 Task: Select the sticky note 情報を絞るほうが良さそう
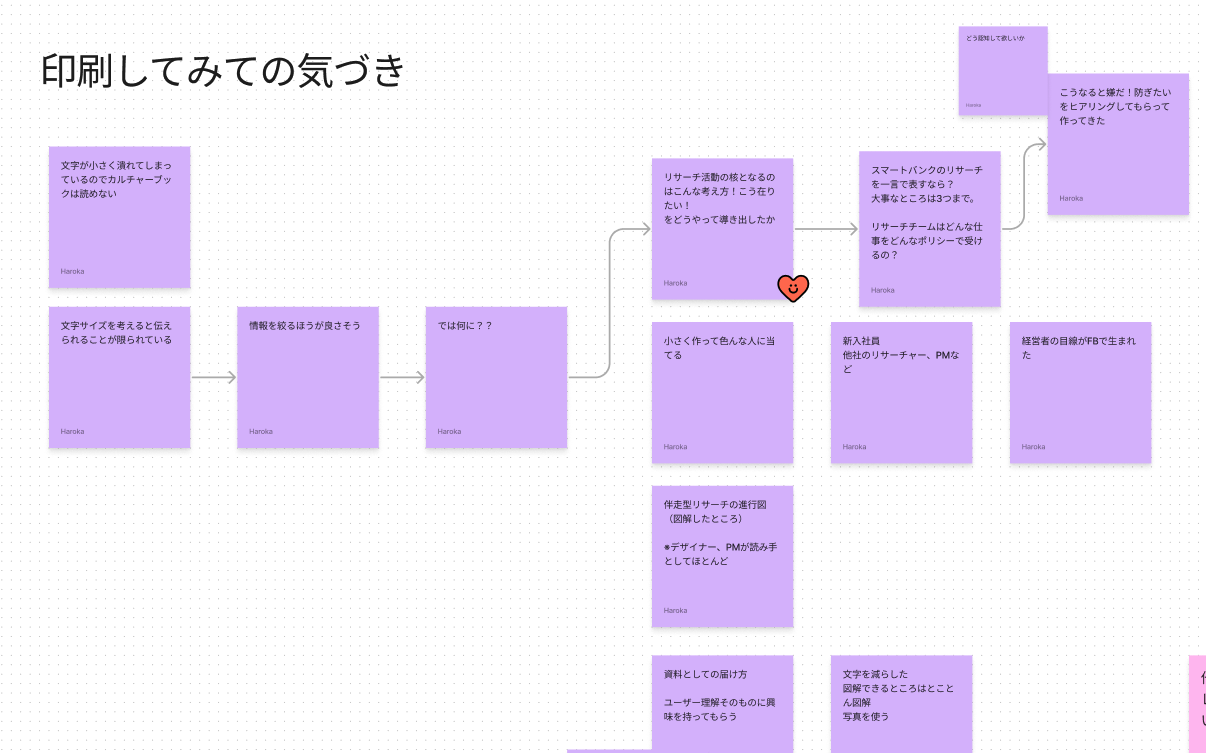[x=308, y=377]
